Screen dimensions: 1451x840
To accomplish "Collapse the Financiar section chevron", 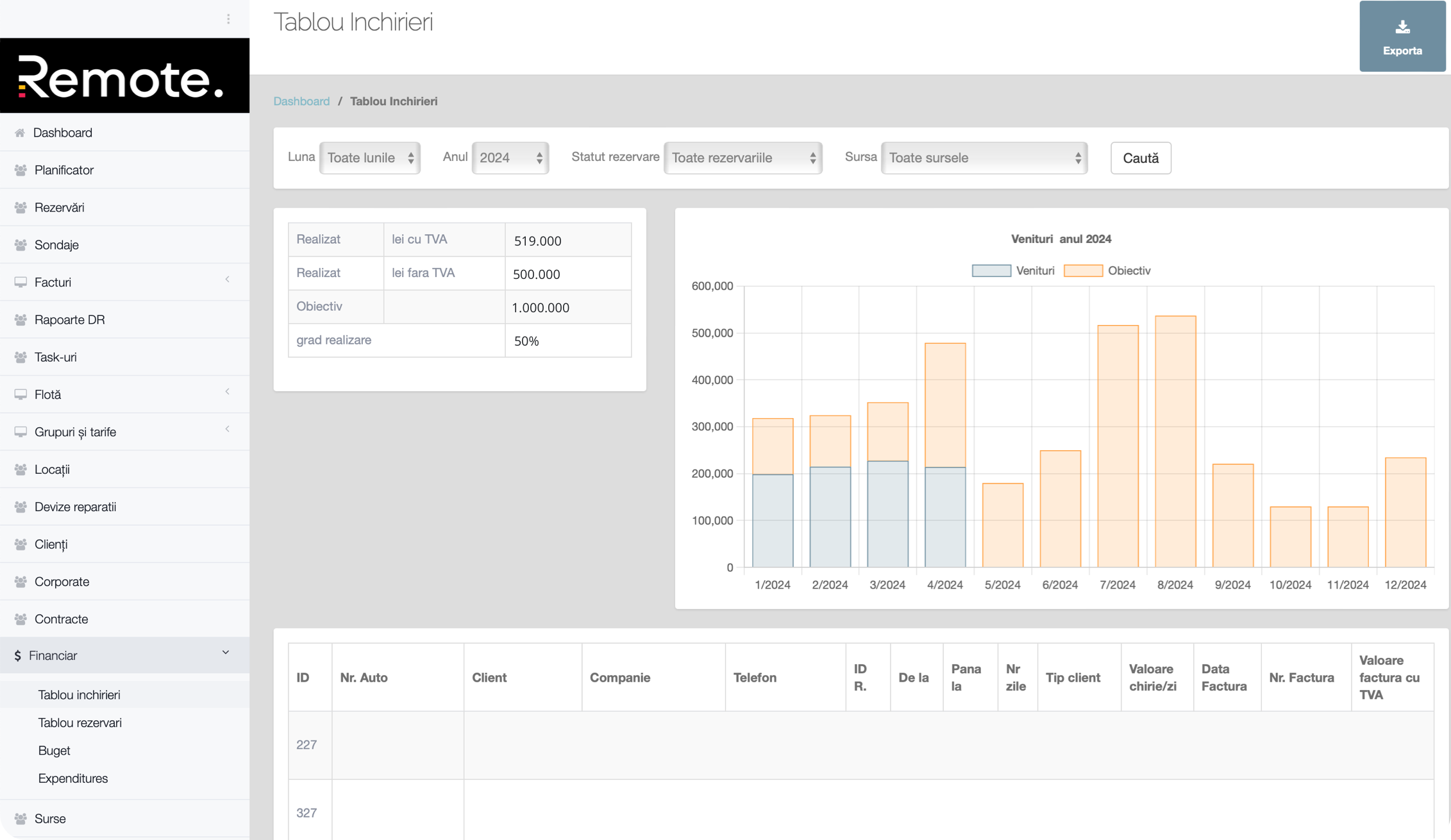I will click(x=226, y=653).
